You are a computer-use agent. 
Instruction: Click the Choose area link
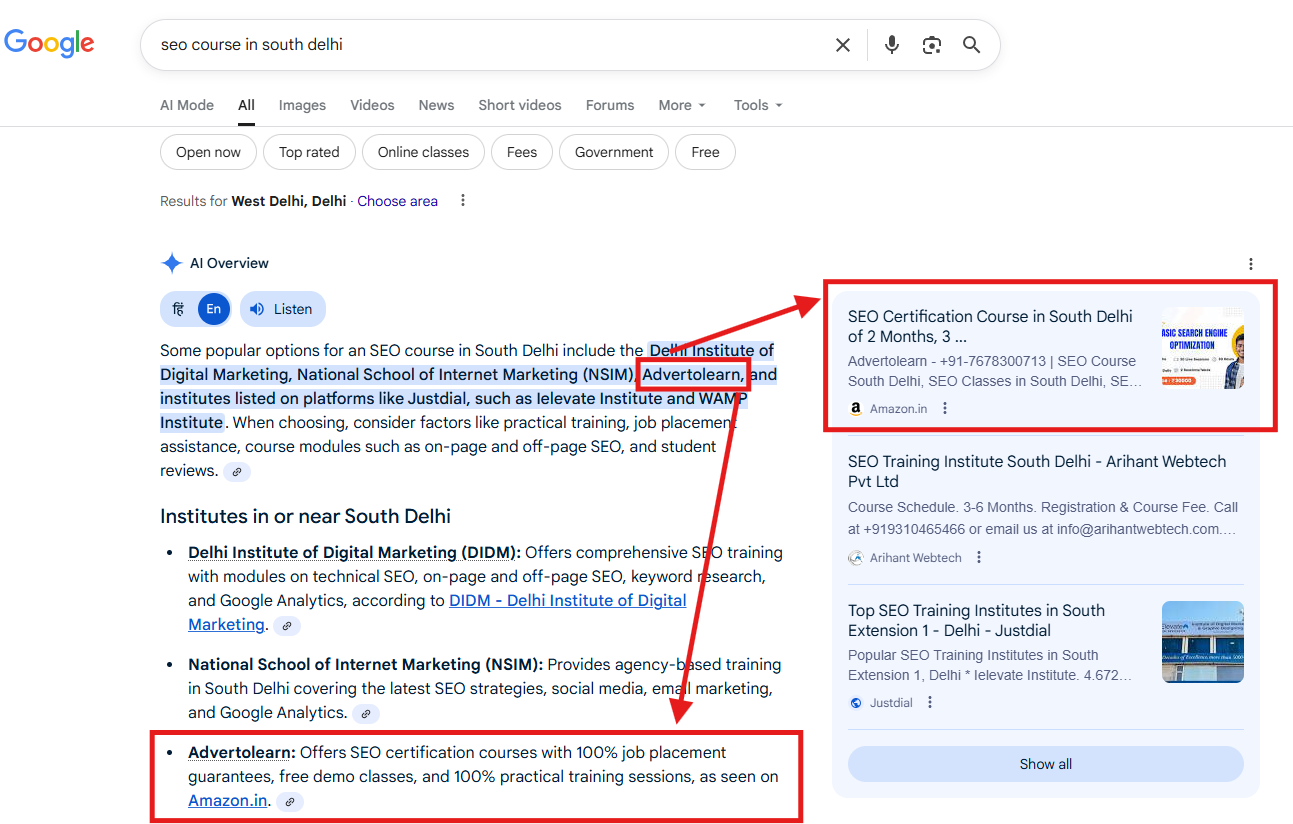click(x=397, y=201)
